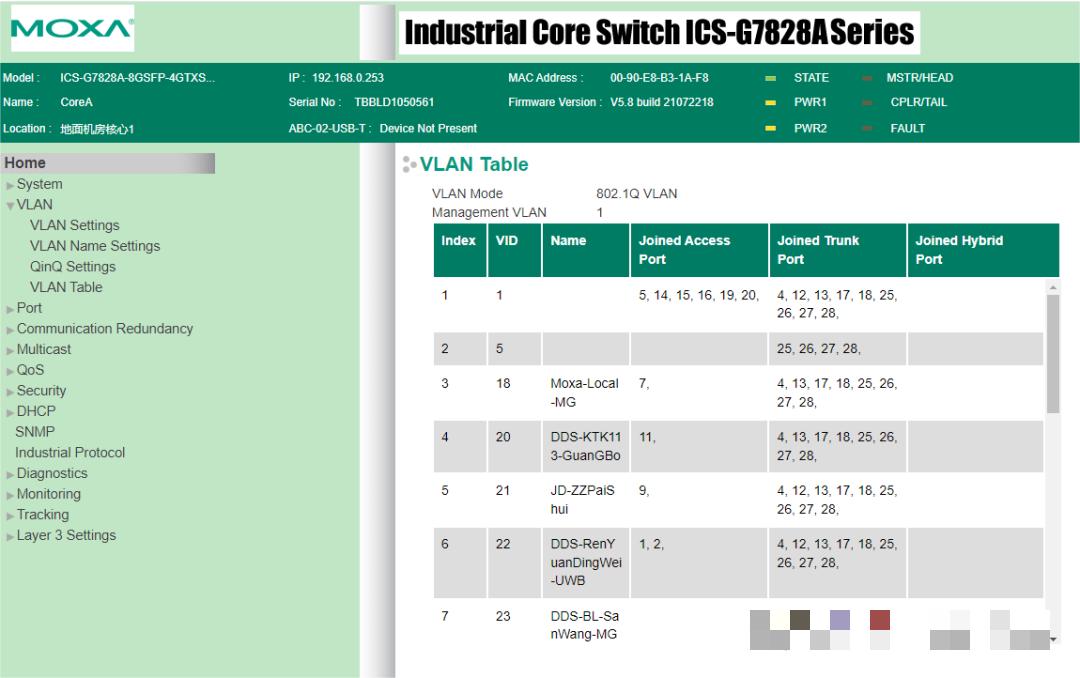Open VLAN Table page in sidebar
Image resolution: width=1080 pixels, height=678 pixels.
(x=66, y=287)
